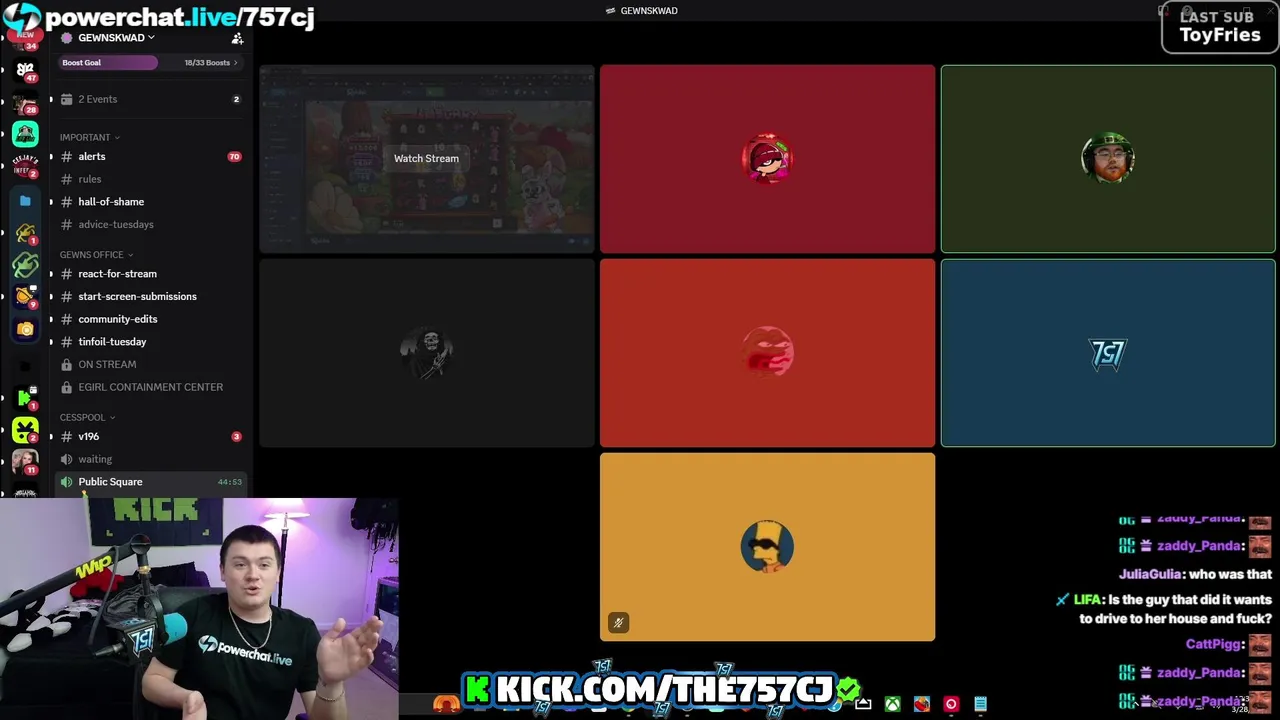Screen dimensions: 1280x720
Task: Collapse the CESSPOOL channel category
Action: (87, 417)
